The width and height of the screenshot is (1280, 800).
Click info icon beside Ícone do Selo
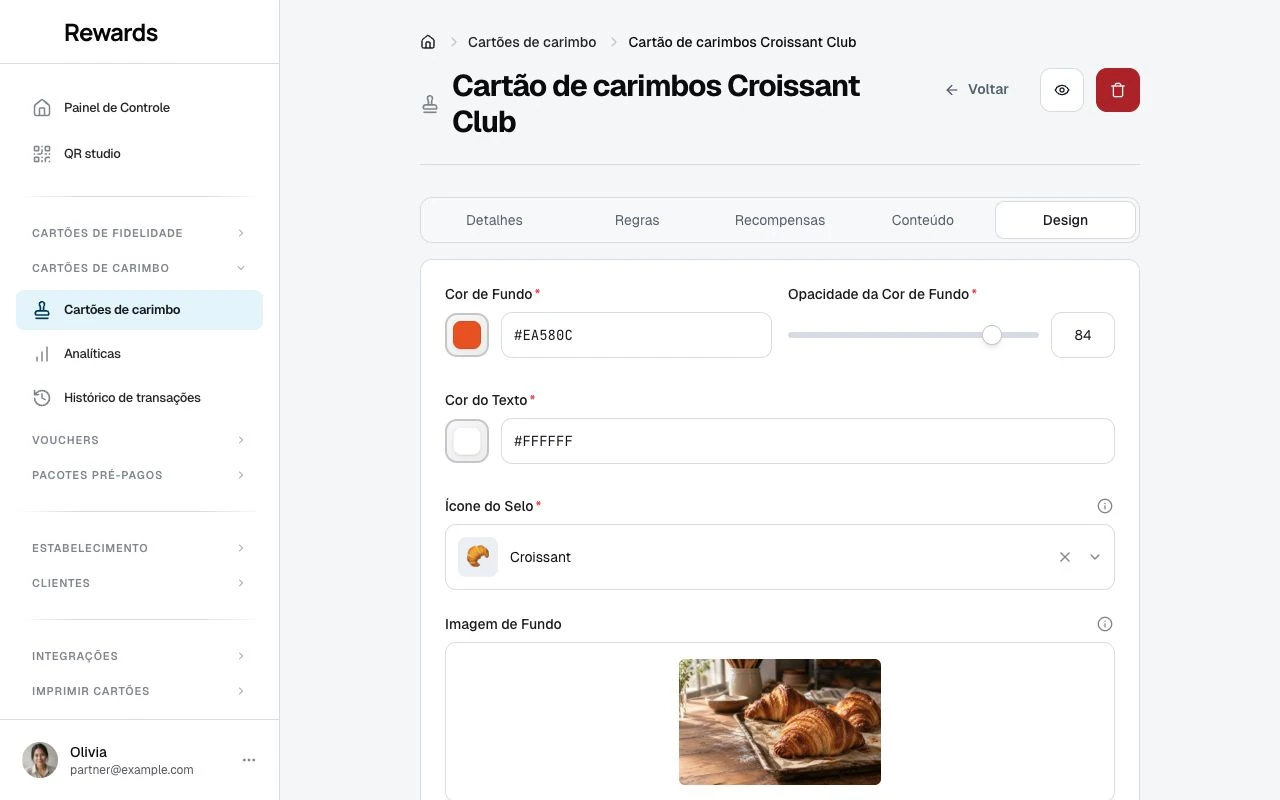(1105, 506)
